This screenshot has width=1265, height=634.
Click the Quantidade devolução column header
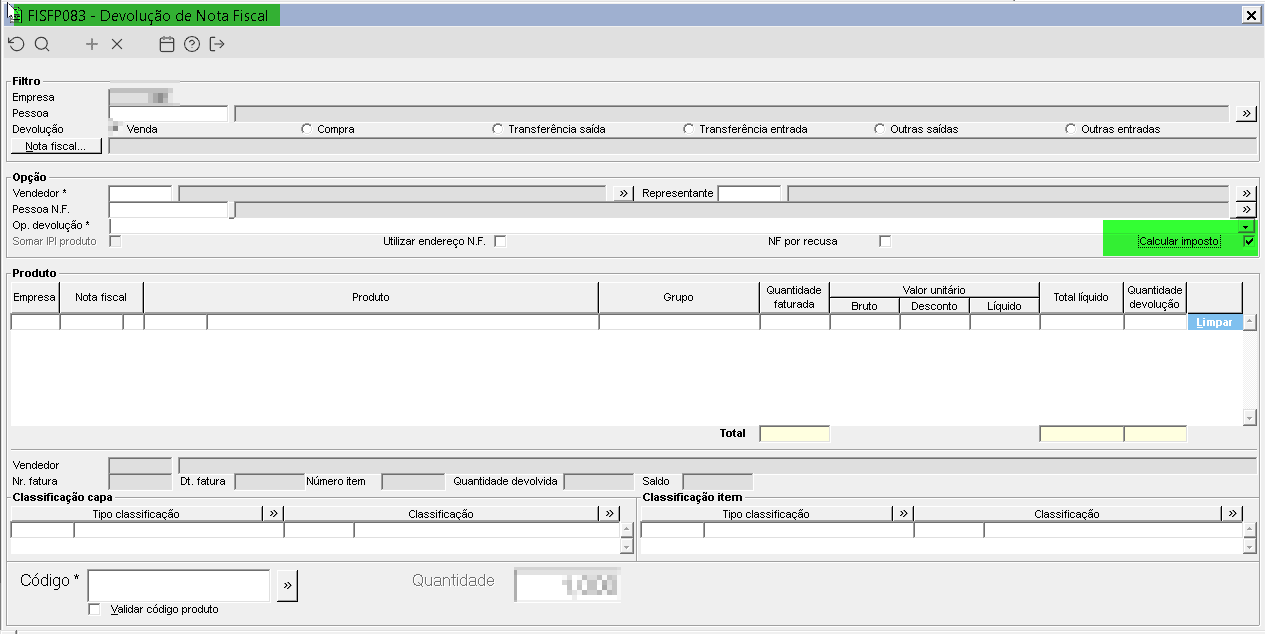(x=1155, y=297)
